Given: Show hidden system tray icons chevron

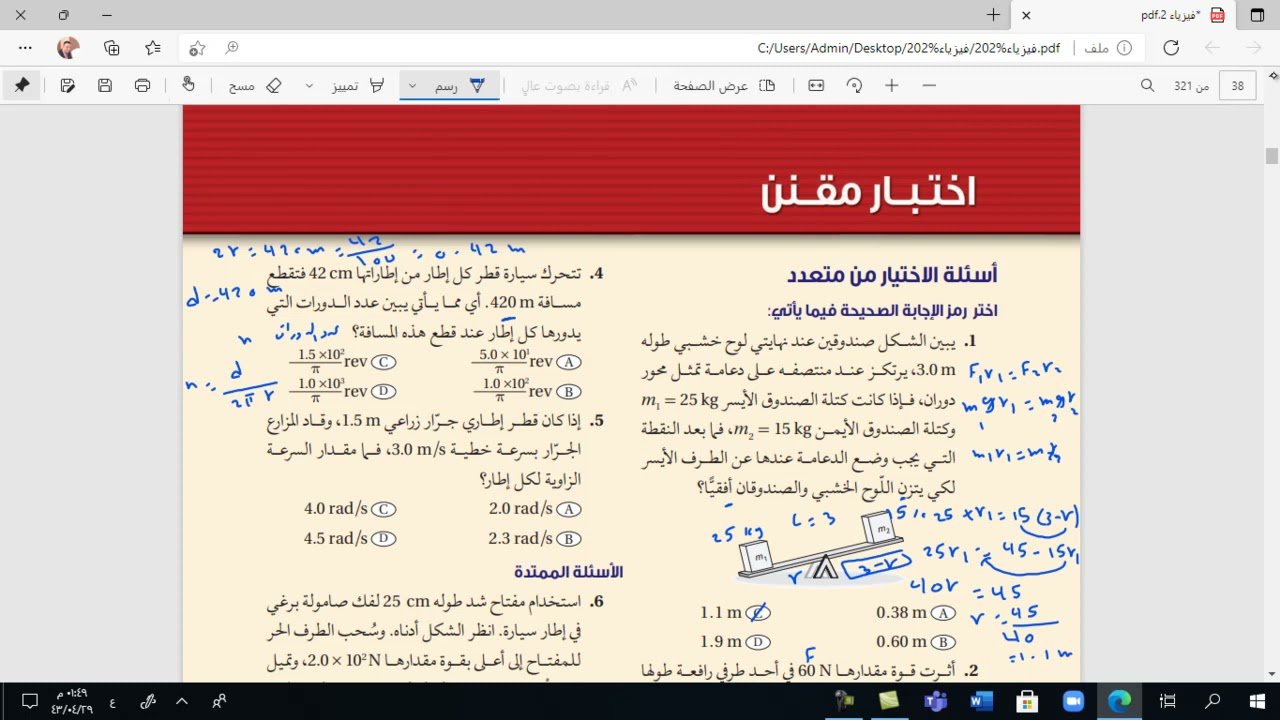Looking at the screenshot, I should (182, 701).
